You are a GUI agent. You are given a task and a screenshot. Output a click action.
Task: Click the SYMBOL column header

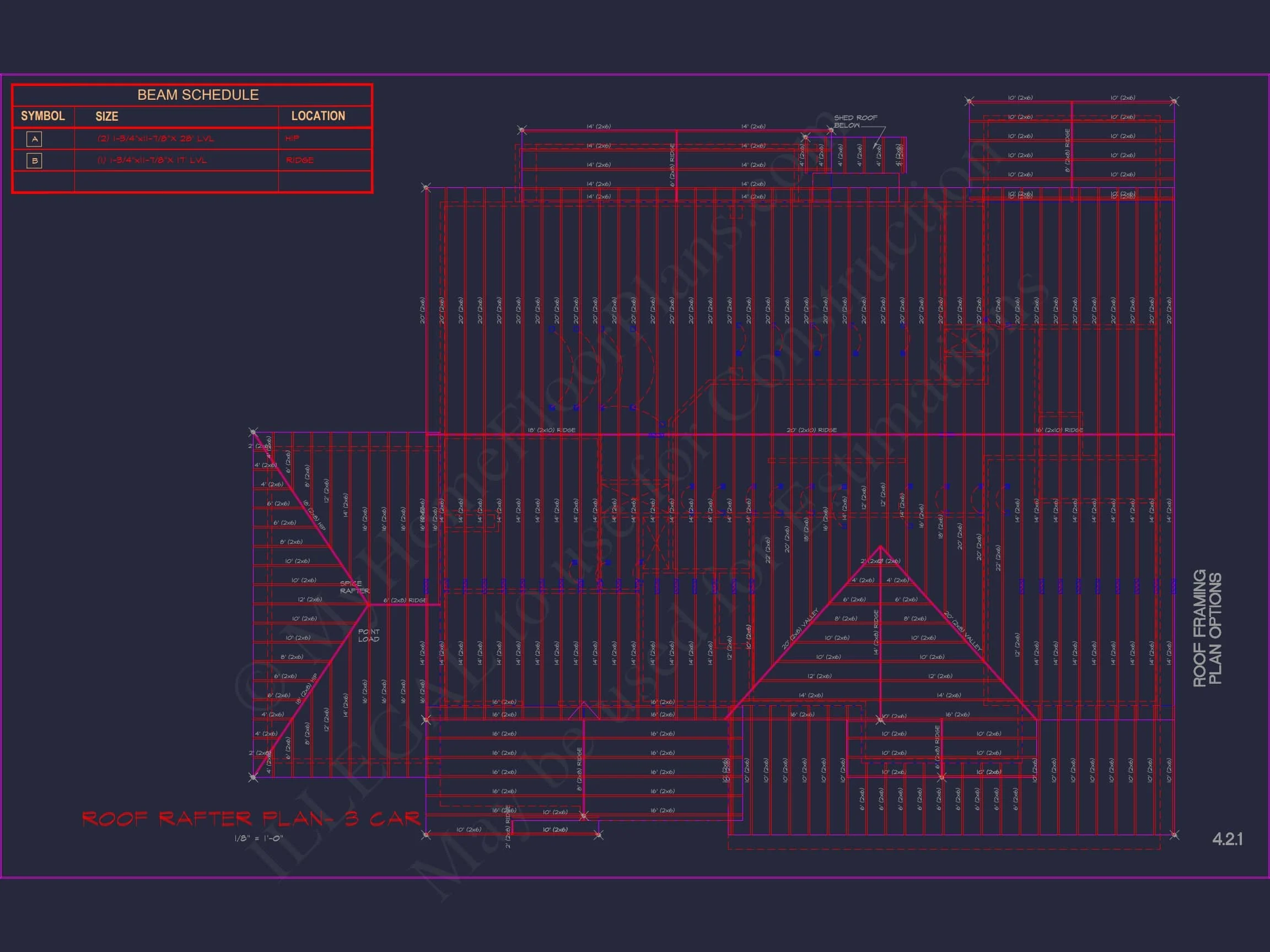click(x=42, y=116)
